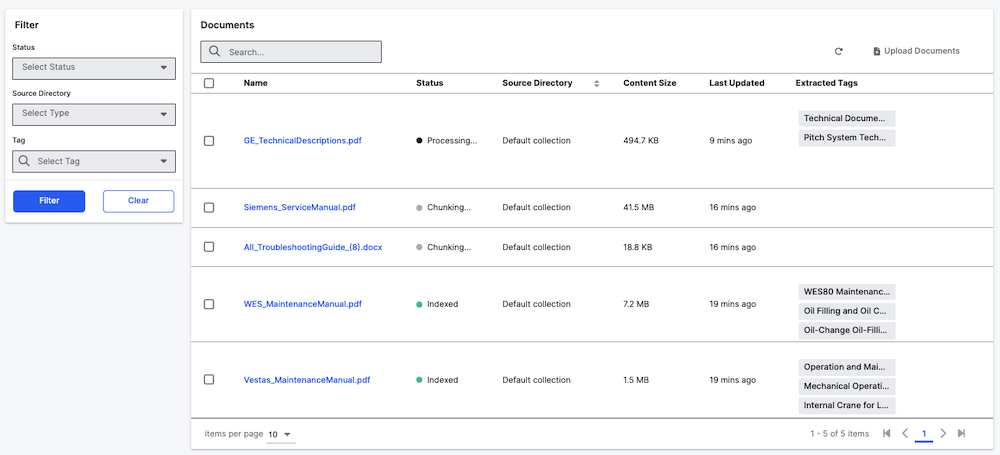The image size is (1000, 455).
Task: Click the '494.7 KB' content size cell
Action: tap(641, 140)
